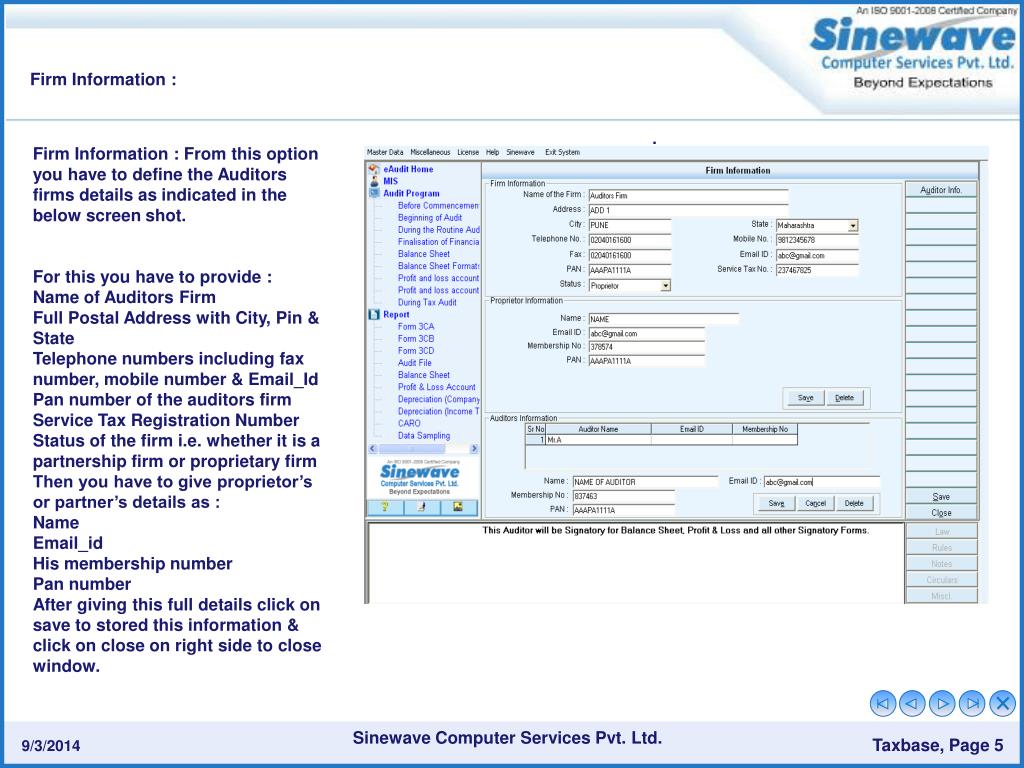Click the Auditor Name column header
The width and height of the screenshot is (1024, 768).
pyautogui.click(x=598, y=429)
